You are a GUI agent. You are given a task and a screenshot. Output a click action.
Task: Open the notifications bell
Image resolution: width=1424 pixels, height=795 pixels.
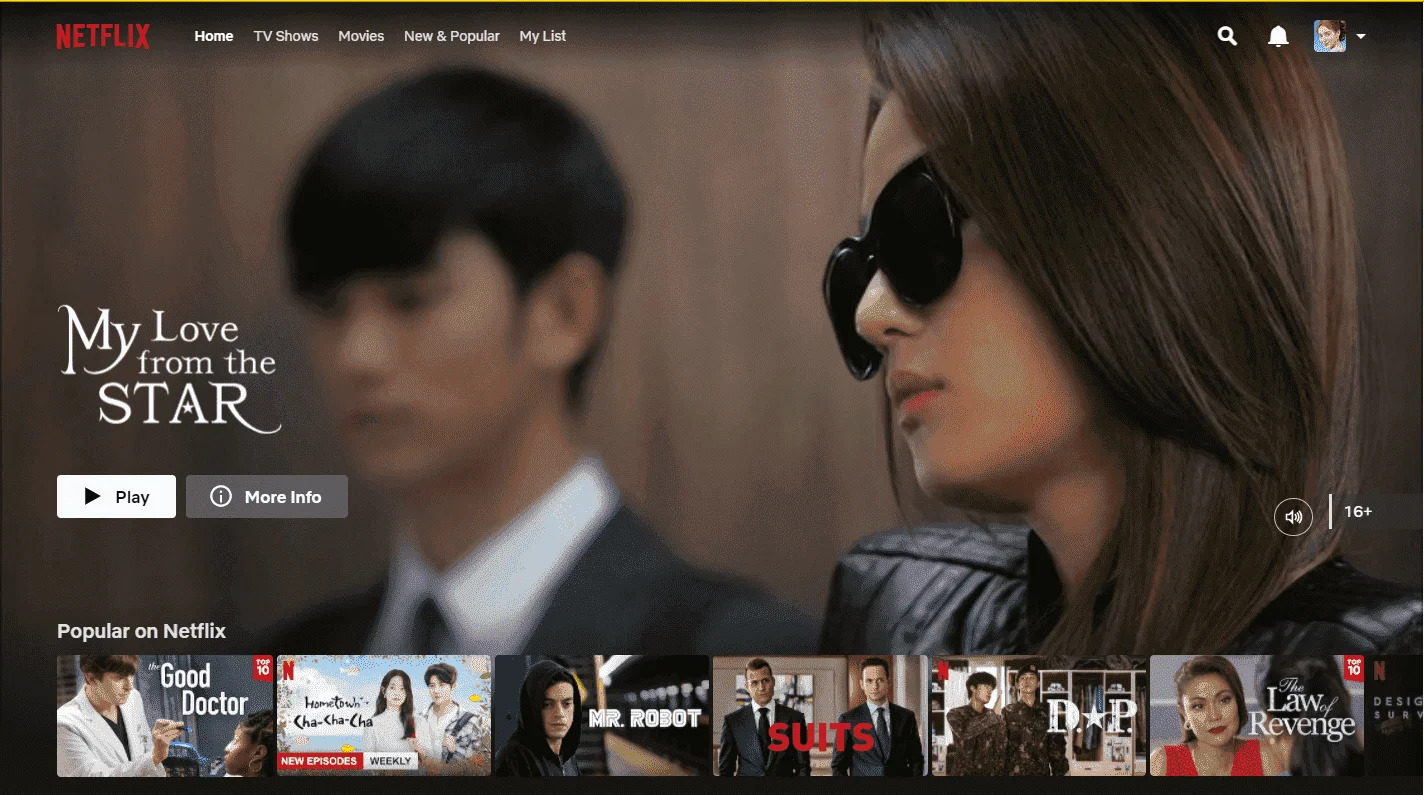[x=1278, y=36]
